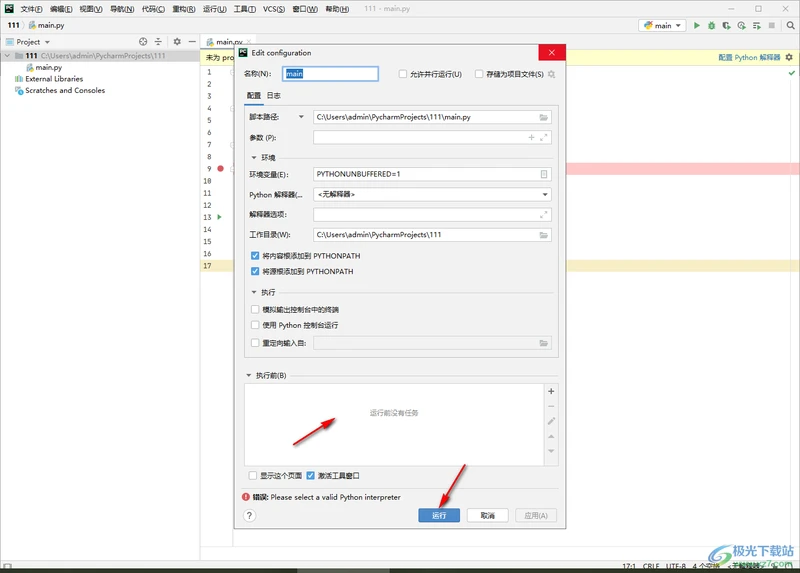Open Search Everywhere magnifier icon
This screenshot has height=573, width=800.
(x=790, y=26)
